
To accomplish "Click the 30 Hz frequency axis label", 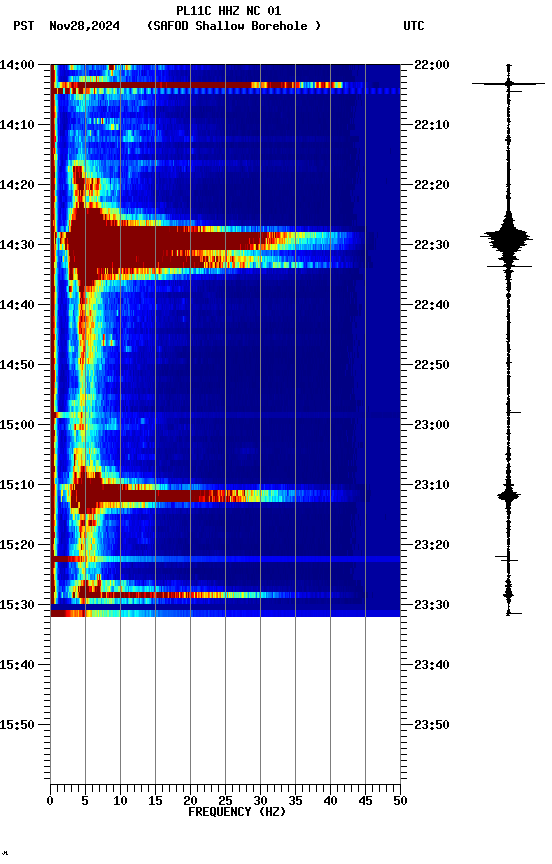I will click(x=260, y=801).
